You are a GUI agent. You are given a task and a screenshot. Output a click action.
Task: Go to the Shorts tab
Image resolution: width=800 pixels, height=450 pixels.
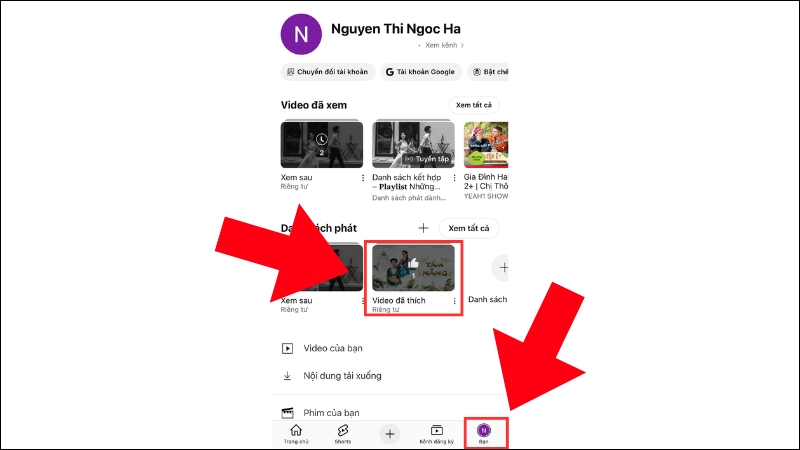pyautogui.click(x=342, y=433)
